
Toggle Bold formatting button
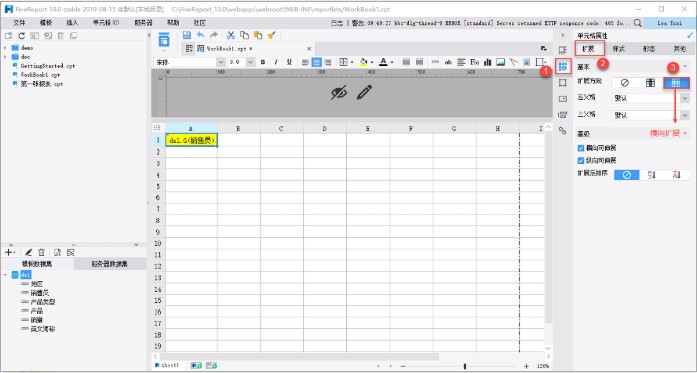(x=263, y=62)
